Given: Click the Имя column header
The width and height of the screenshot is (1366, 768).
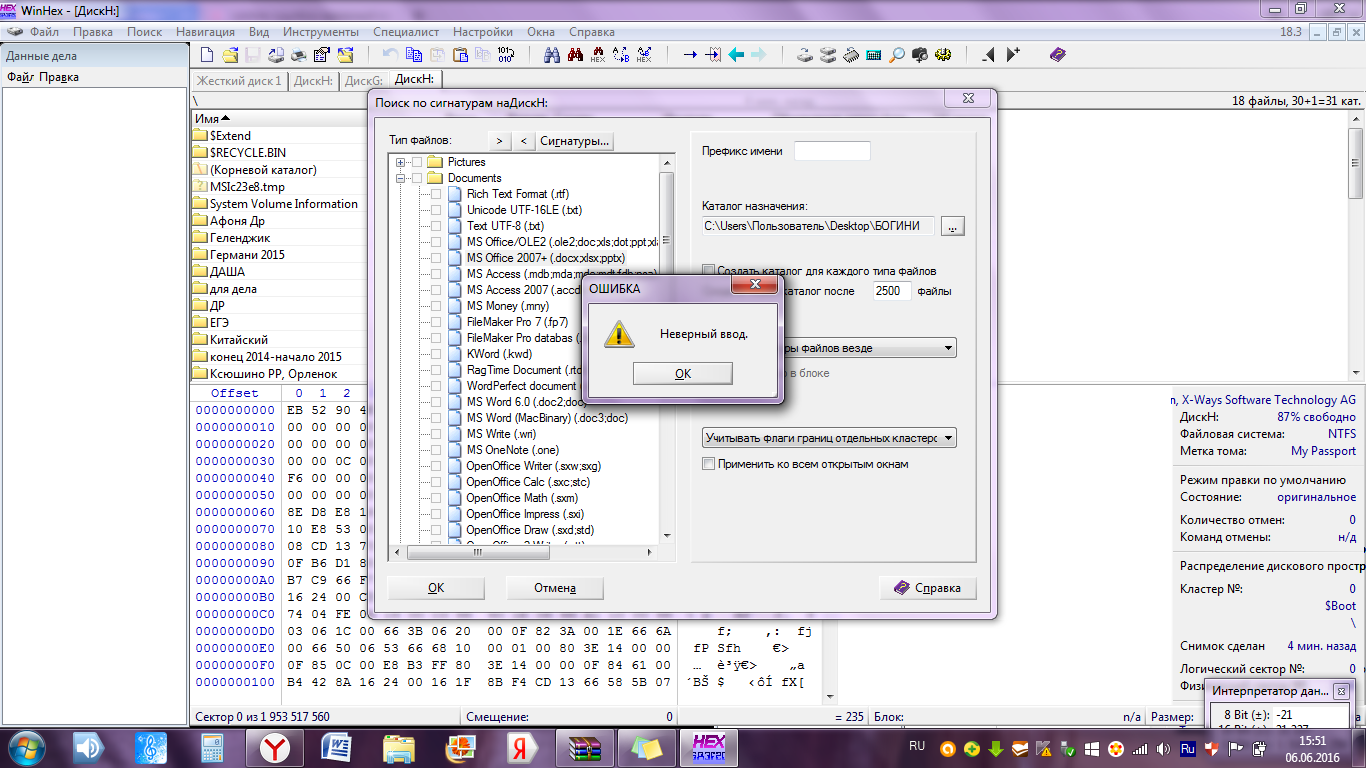Looking at the screenshot, I should [x=277, y=118].
